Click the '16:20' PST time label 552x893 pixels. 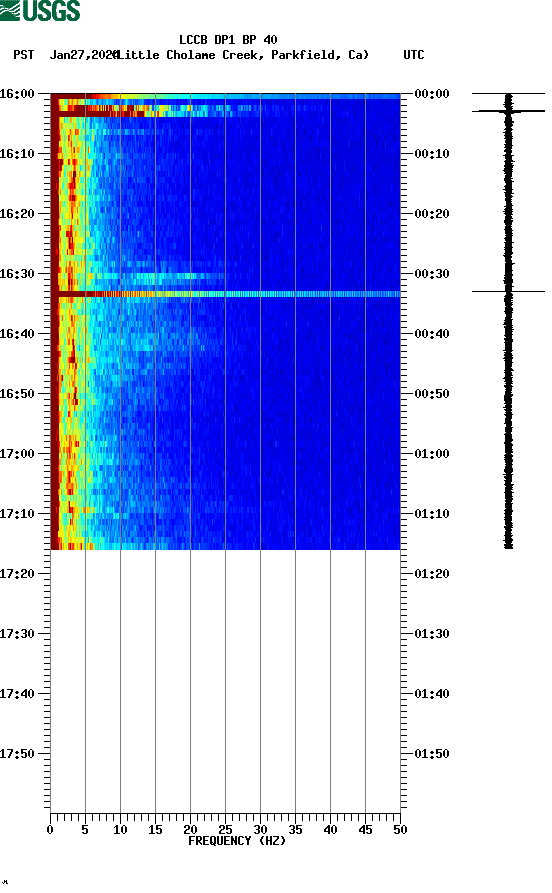pos(17,214)
